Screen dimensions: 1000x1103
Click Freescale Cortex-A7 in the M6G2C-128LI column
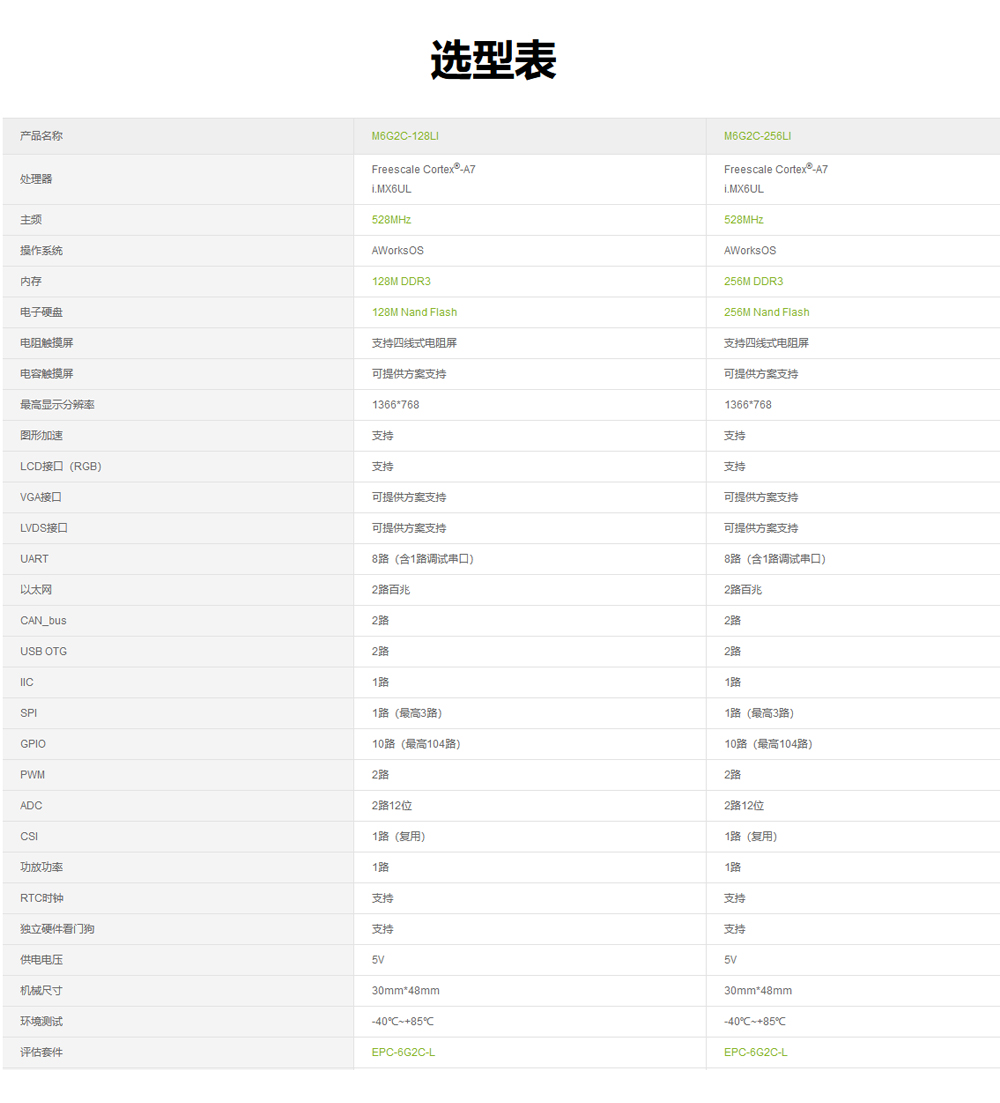point(423,169)
